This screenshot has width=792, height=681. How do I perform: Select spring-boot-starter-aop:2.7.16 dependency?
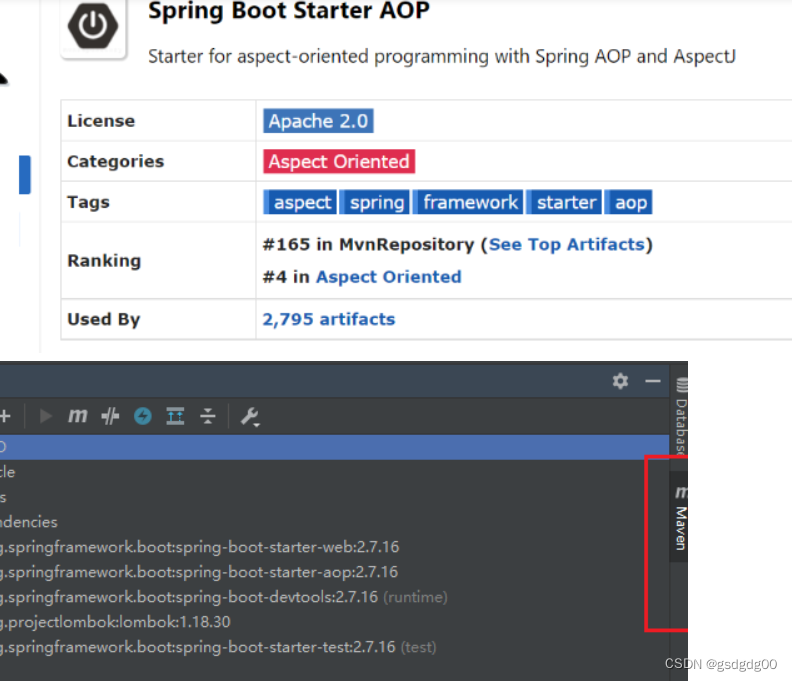[x=199, y=572]
